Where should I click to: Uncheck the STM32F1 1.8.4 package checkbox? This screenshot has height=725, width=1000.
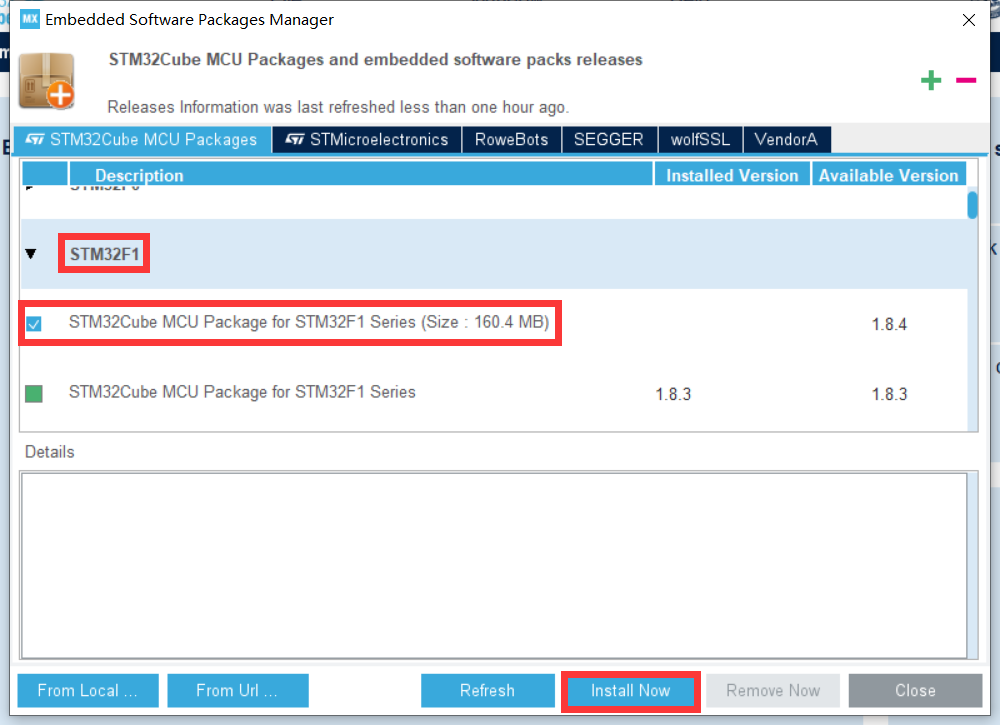(x=34, y=324)
